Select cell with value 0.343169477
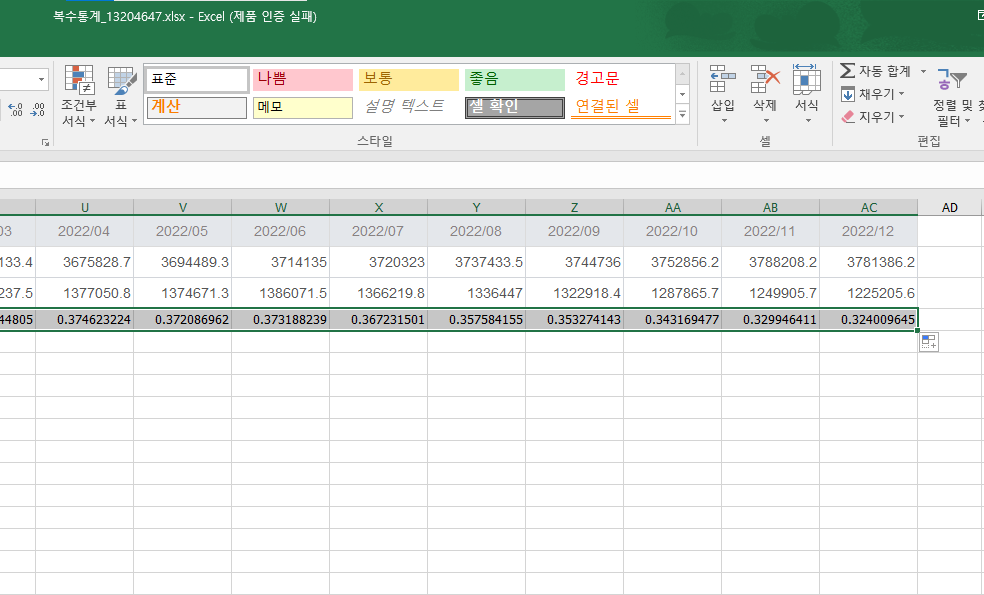The width and height of the screenshot is (984, 595). [x=672, y=319]
